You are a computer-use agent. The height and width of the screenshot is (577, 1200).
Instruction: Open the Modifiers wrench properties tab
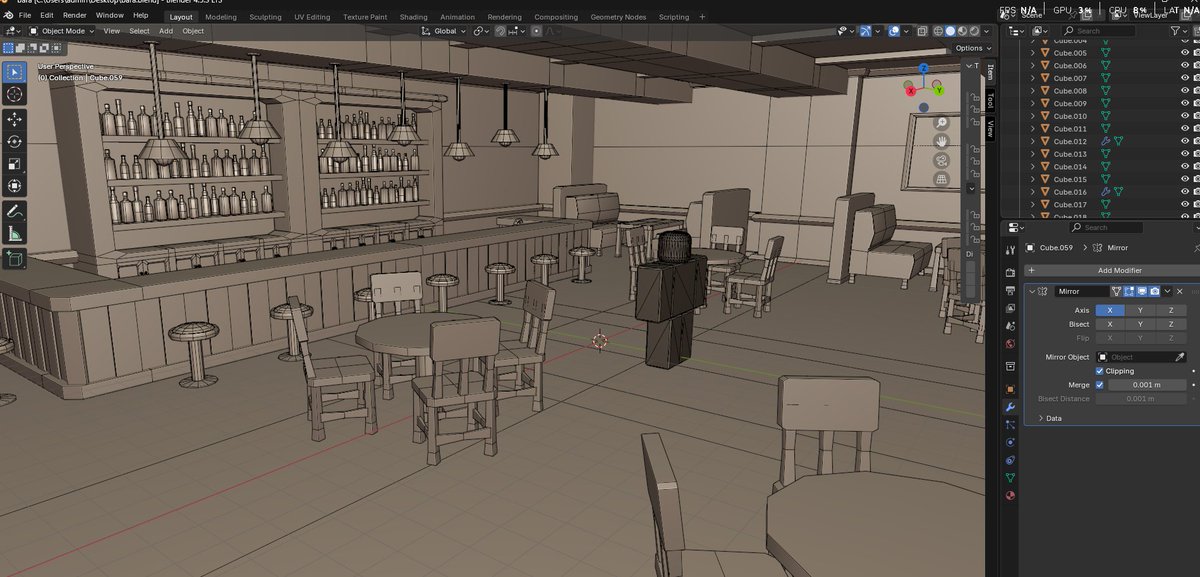(1010, 407)
